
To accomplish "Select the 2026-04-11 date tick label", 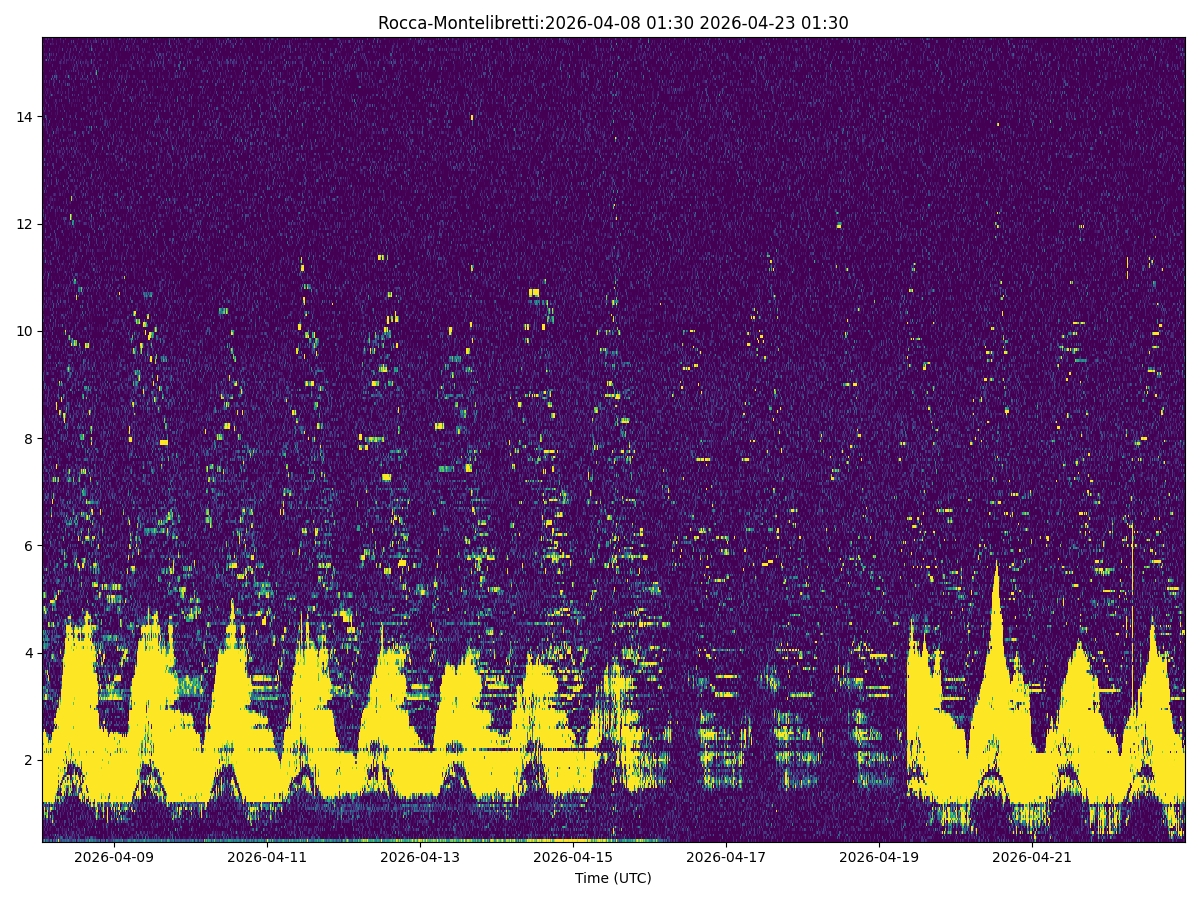I will (268, 857).
